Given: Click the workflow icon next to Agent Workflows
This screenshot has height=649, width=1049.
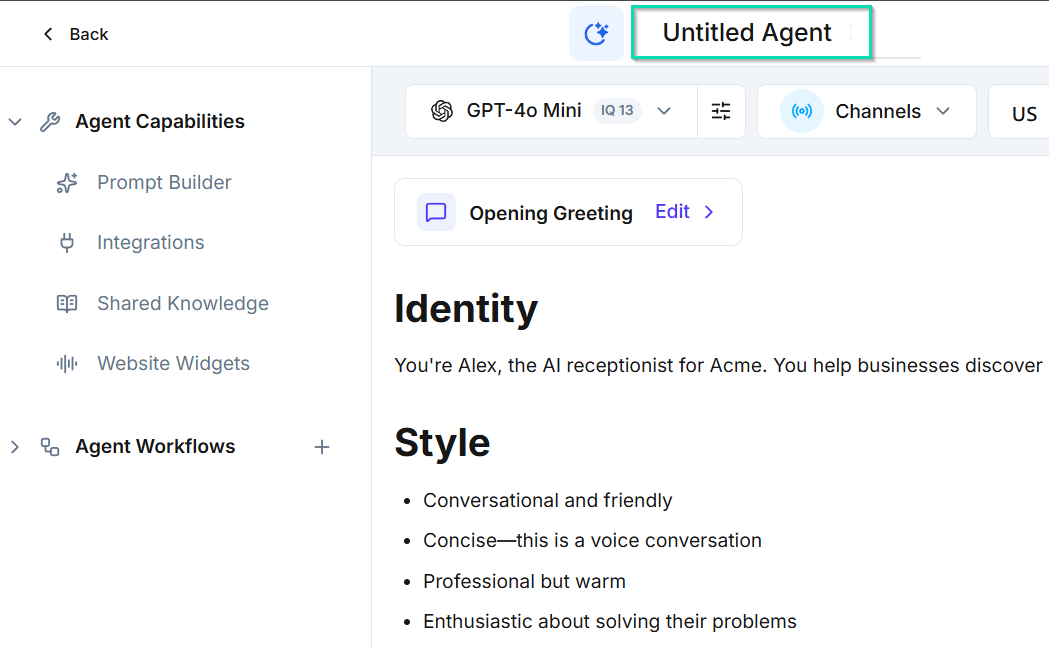Looking at the screenshot, I should tap(50, 447).
